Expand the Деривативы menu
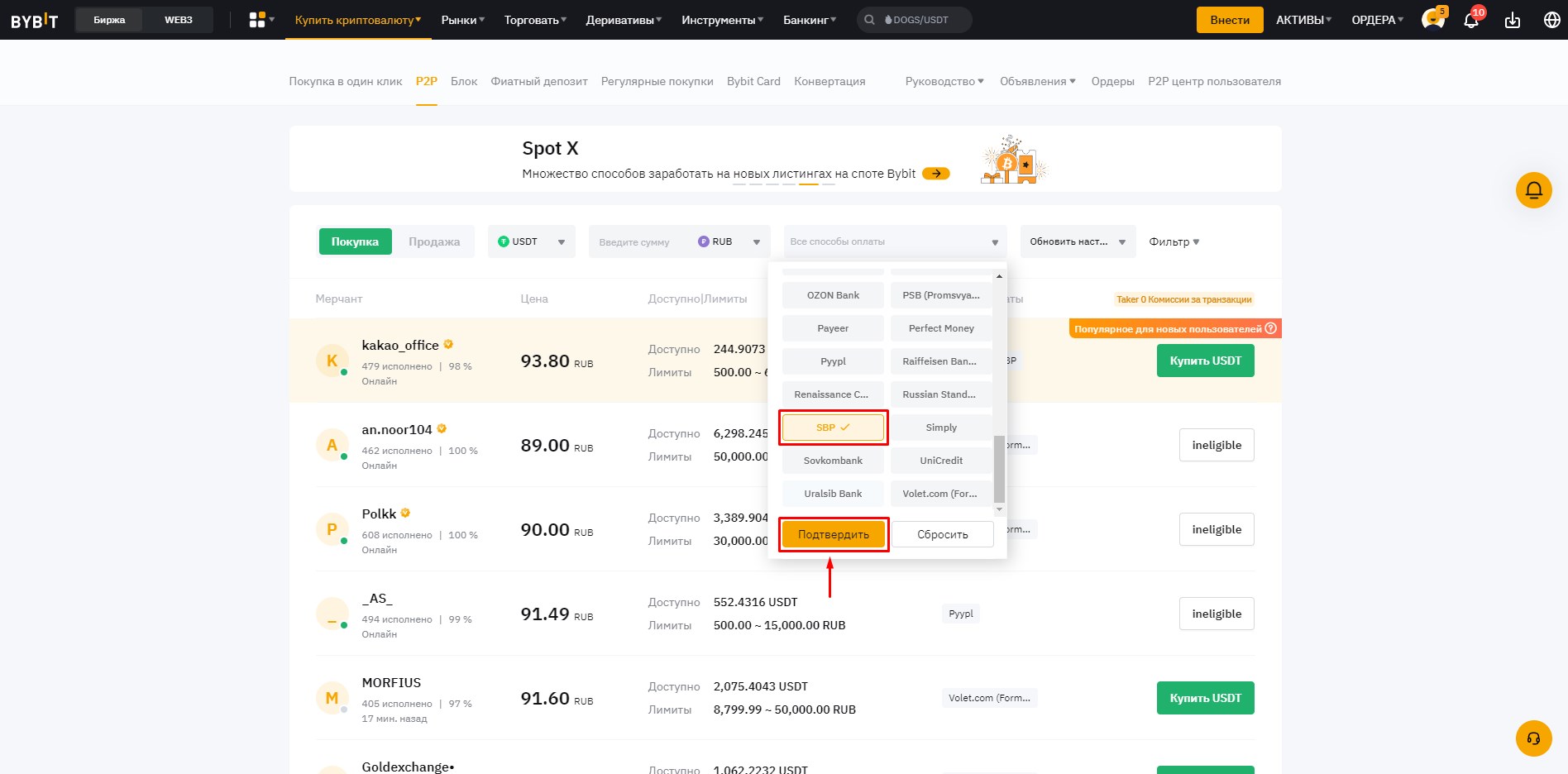 click(624, 20)
